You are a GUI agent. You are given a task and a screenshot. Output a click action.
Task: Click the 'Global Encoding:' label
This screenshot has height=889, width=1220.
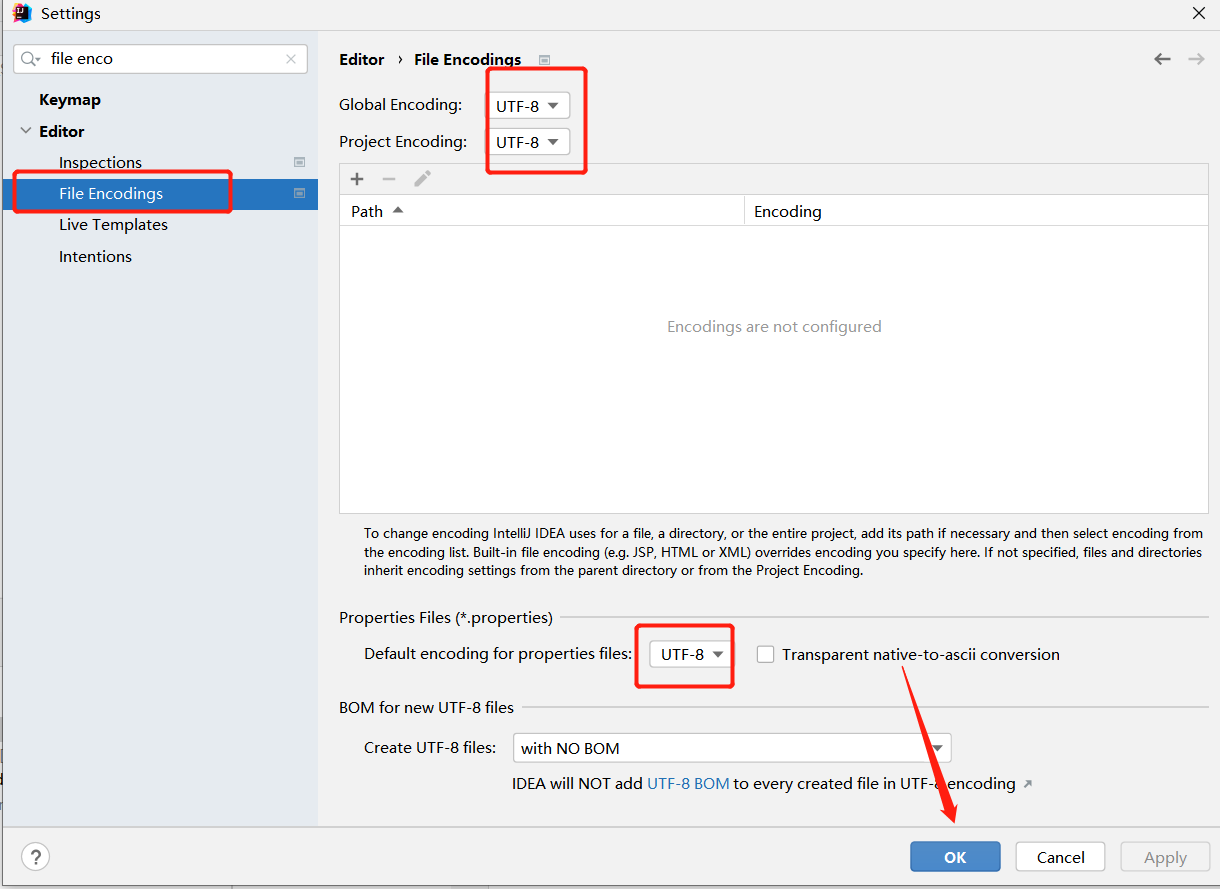[400, 105]
